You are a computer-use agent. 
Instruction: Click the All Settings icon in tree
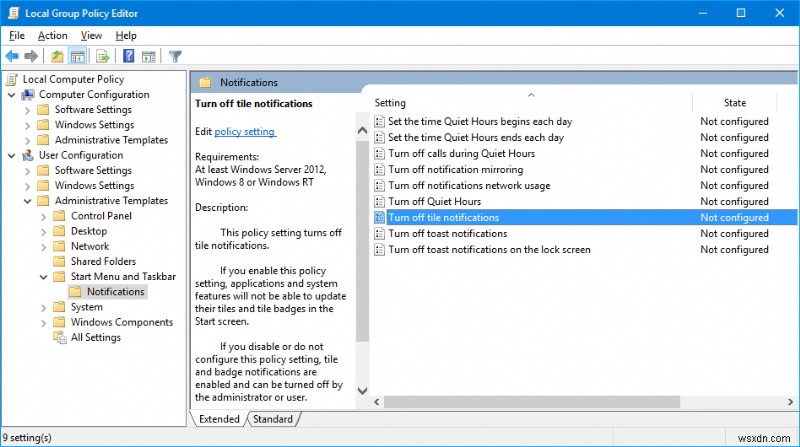tap(60, 337)
